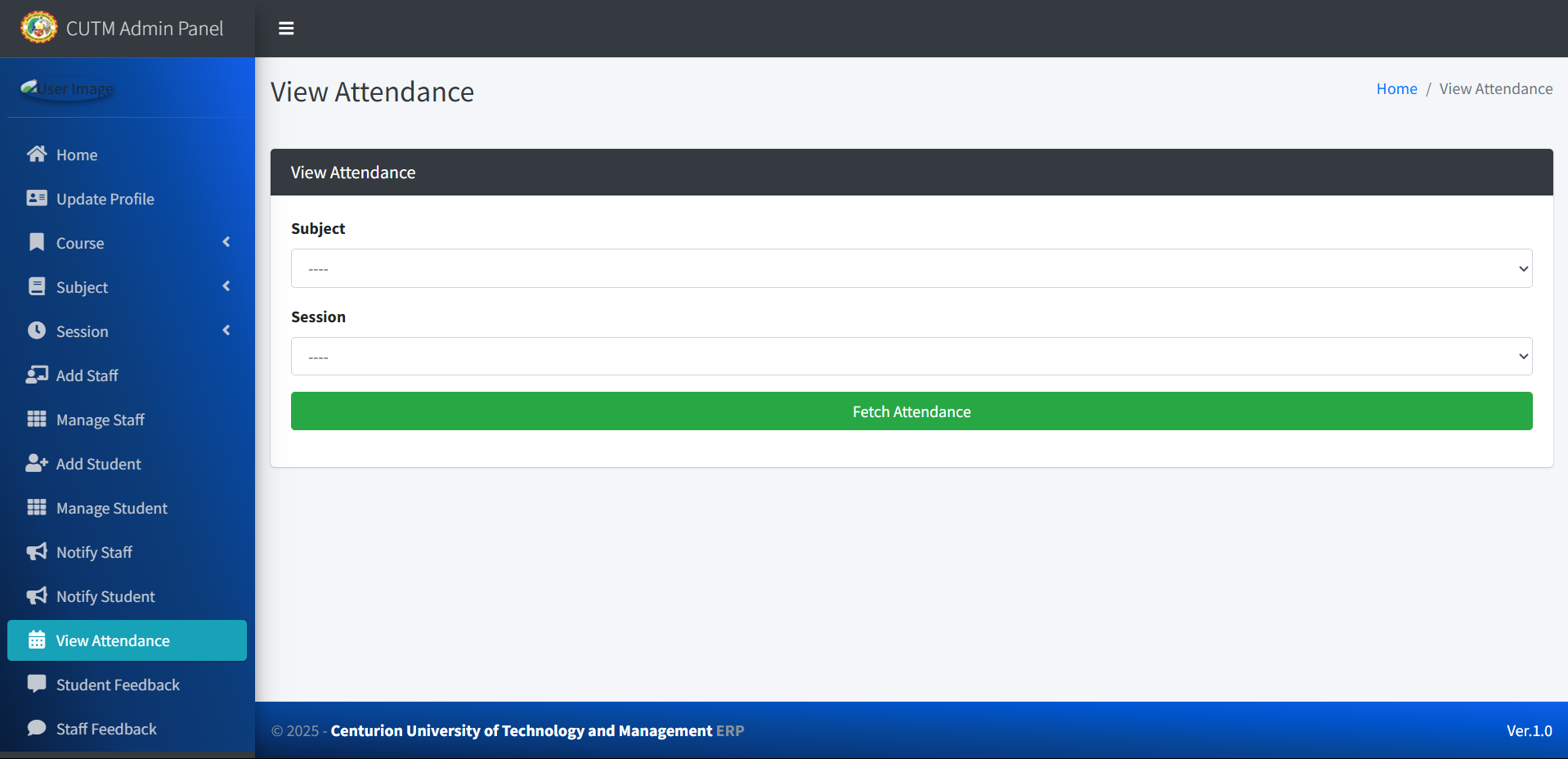
Task: Click the Fetch Attendance button
Action: pos(912,411)
